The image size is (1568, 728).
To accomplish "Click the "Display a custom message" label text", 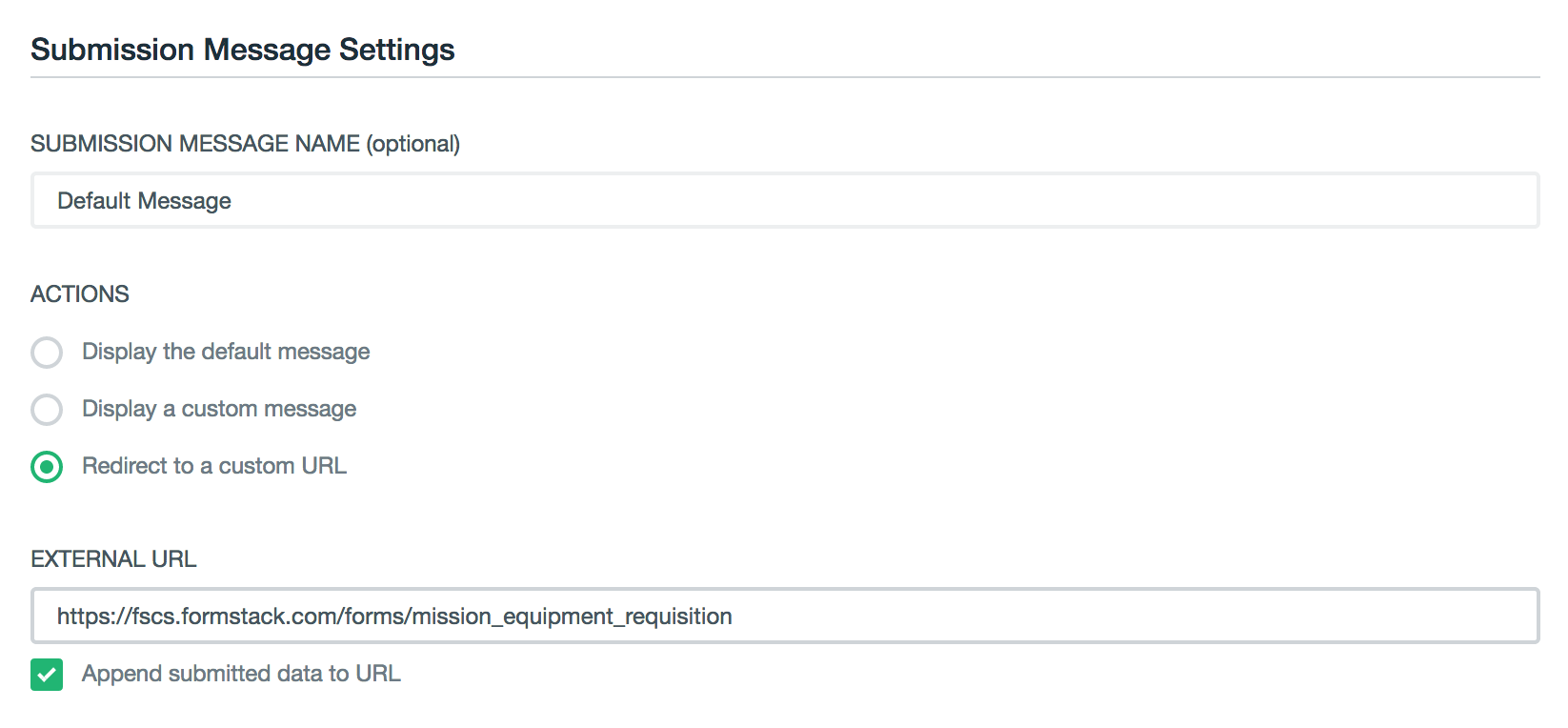I will pos(219,409).
